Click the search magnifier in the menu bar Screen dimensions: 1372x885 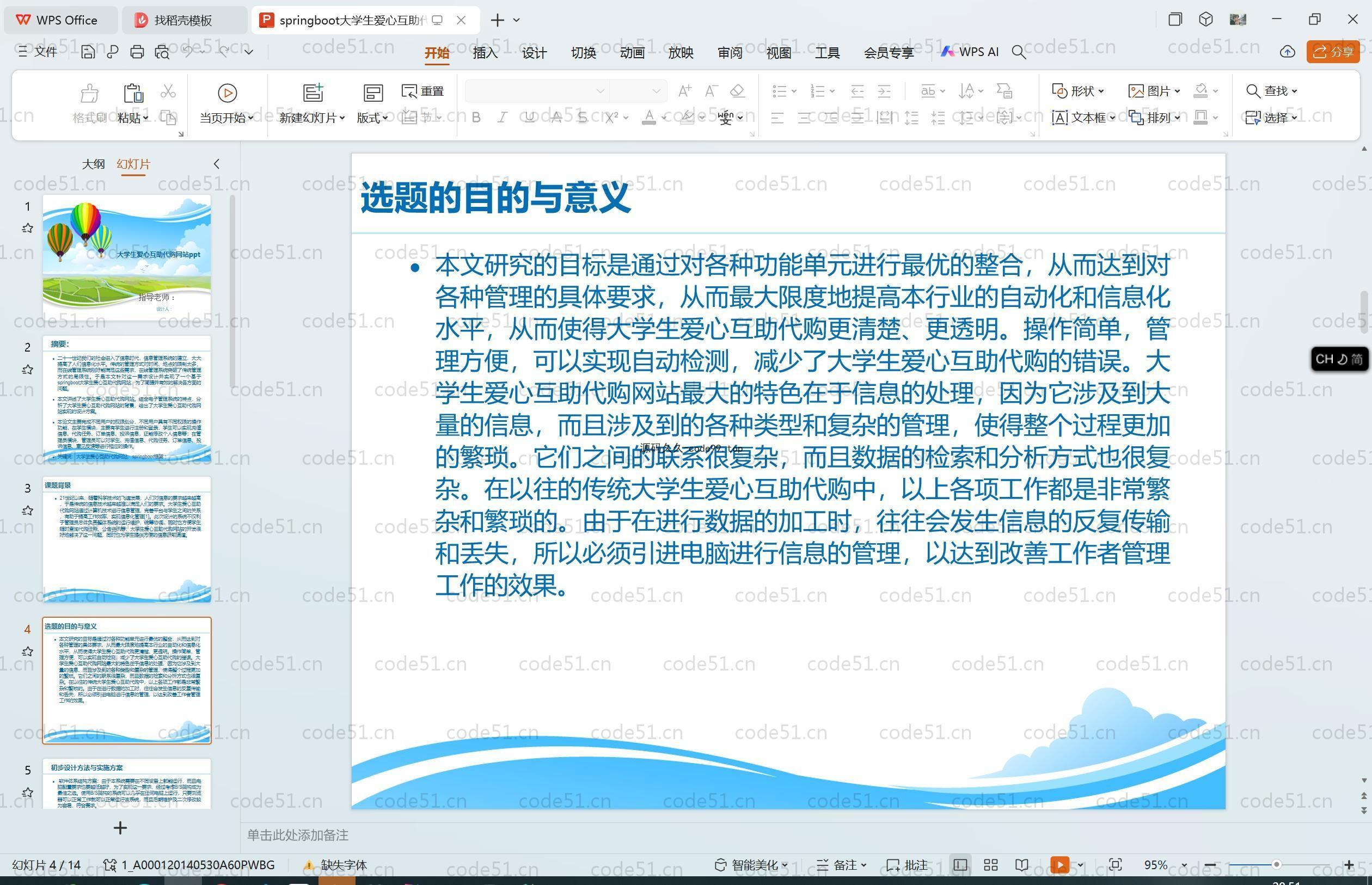[1019, 52]
